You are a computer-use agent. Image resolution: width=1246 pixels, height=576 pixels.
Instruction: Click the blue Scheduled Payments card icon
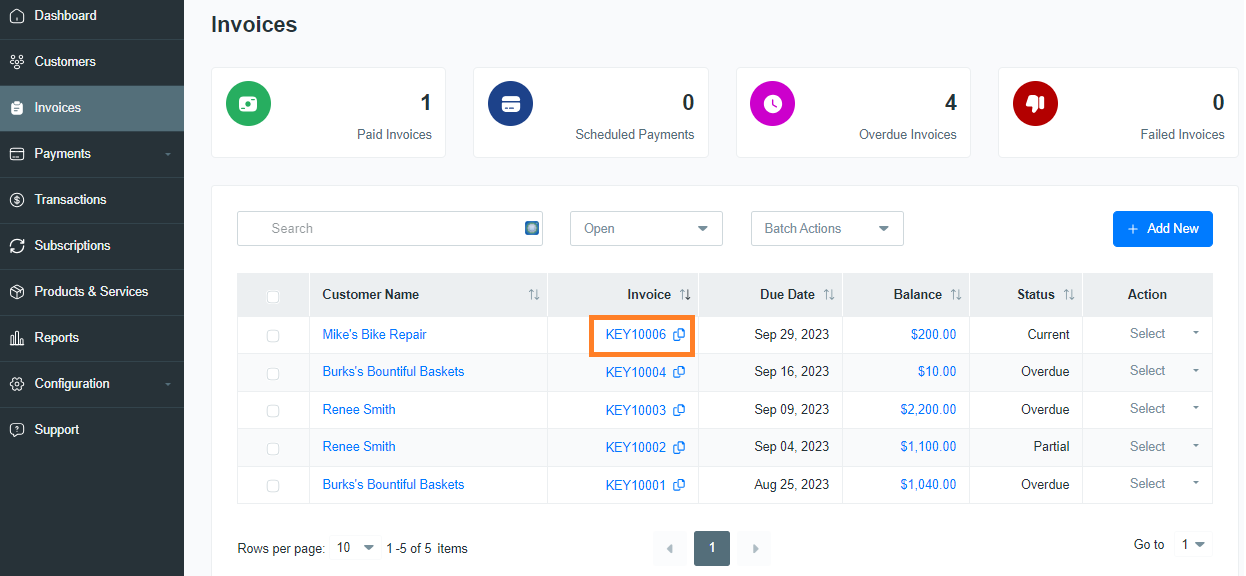point(510,103)
